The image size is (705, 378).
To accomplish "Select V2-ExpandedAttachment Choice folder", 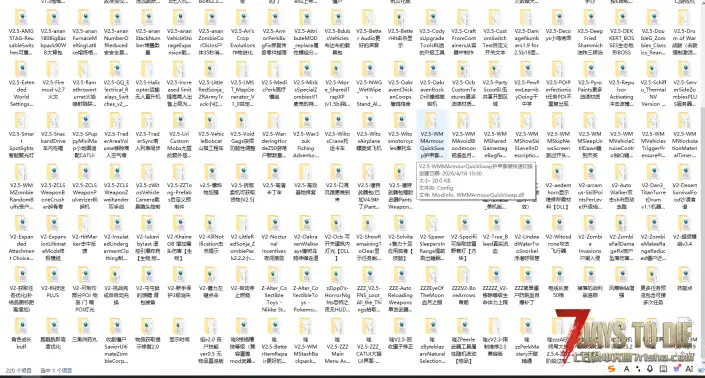I will (21, 238).
